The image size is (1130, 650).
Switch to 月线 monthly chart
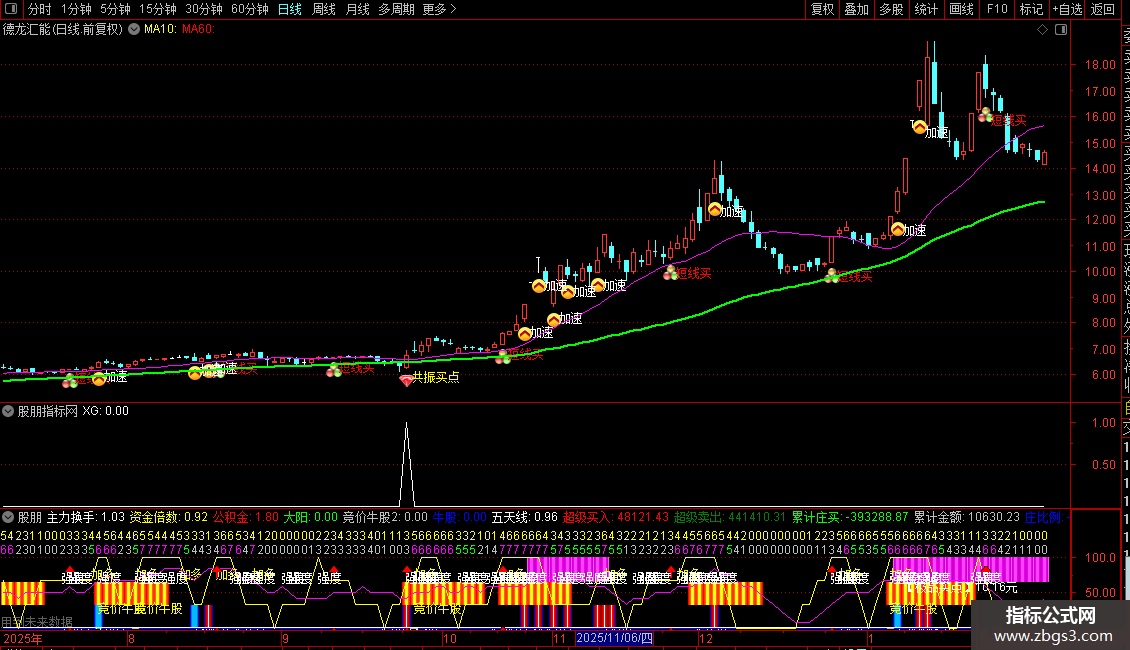point(357,9)
